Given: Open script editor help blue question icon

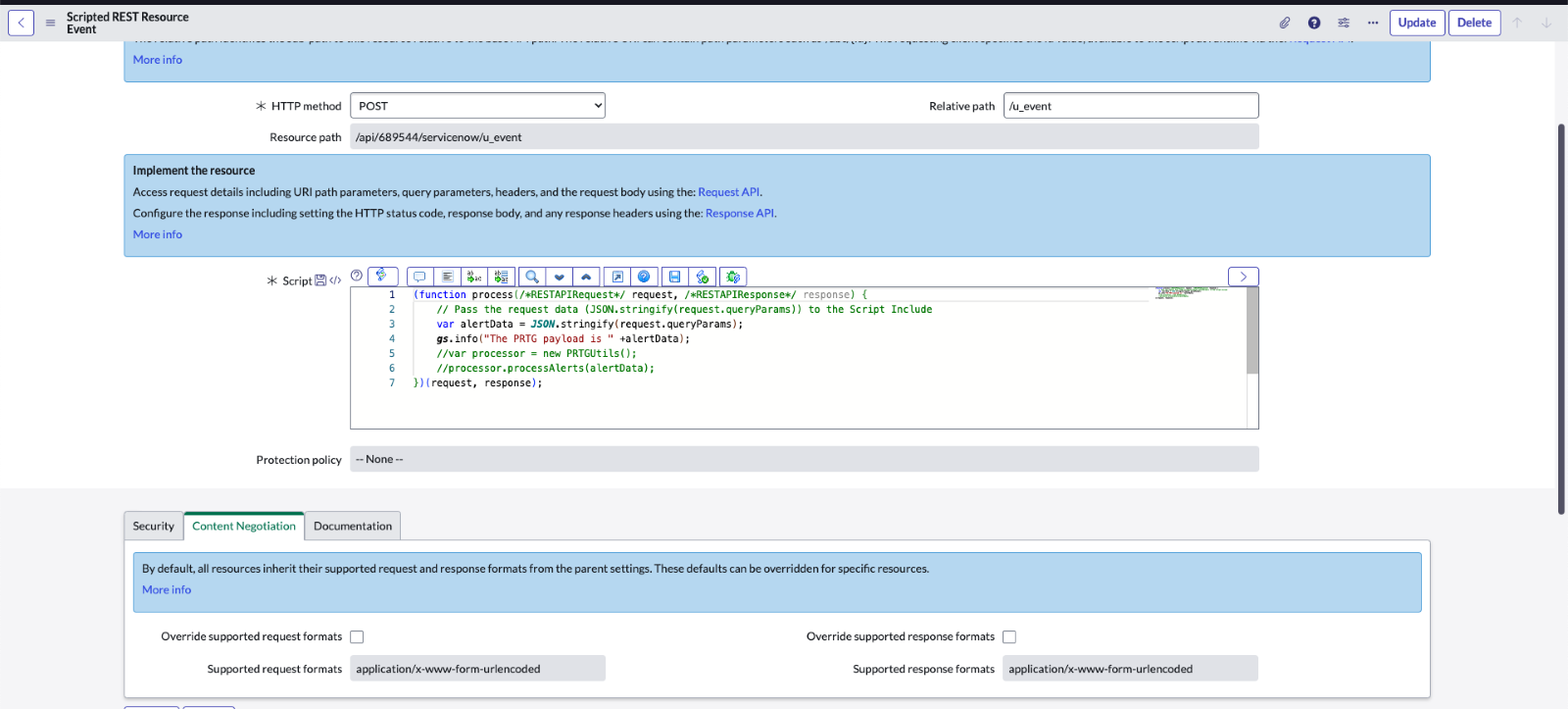Looking at the screenshot, I should pyautogui.click(x=644, y=277).
